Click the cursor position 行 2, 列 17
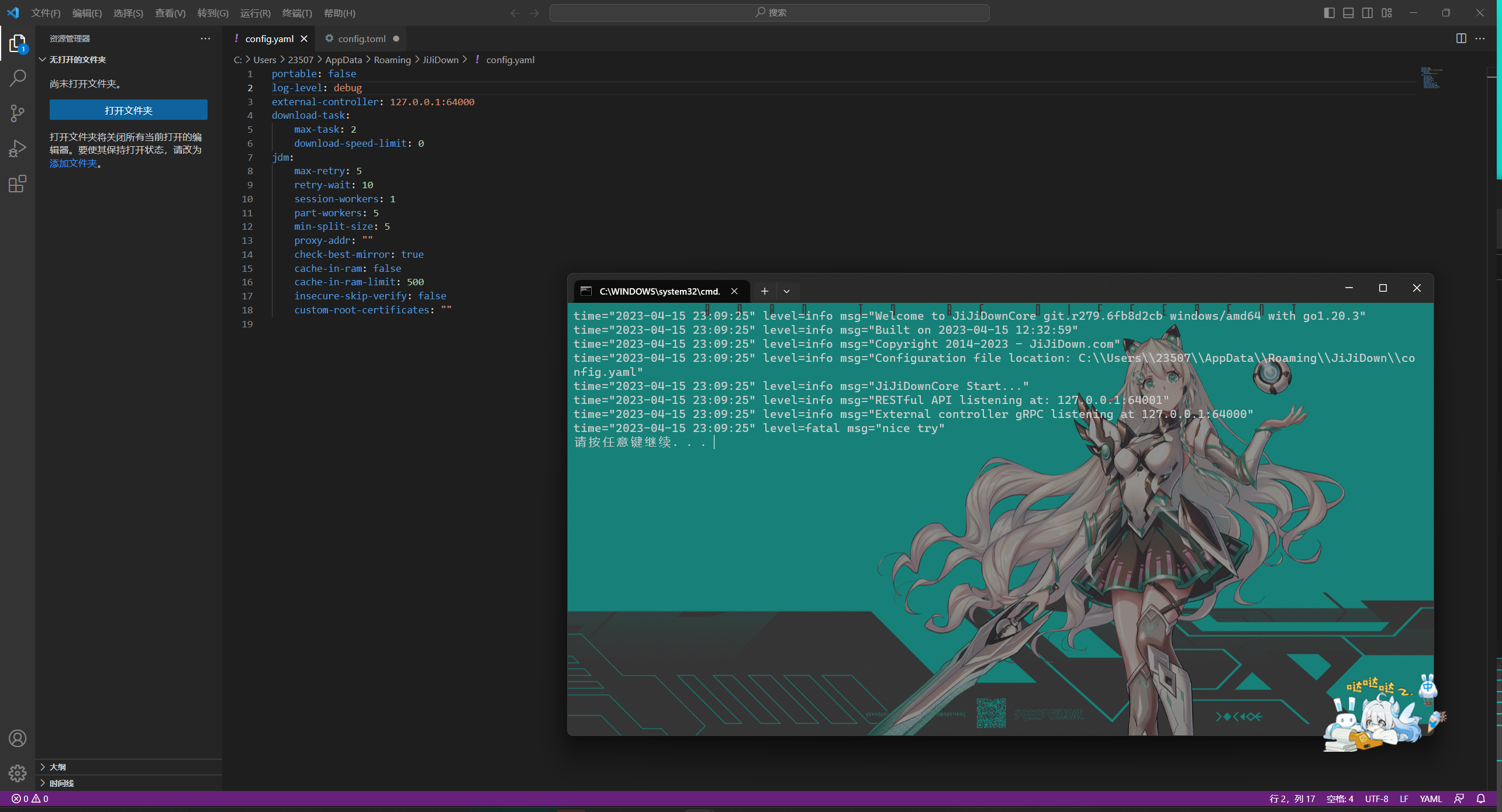Image resolution: width=1502 pixels, height=812 pixels. (1292, 799)
